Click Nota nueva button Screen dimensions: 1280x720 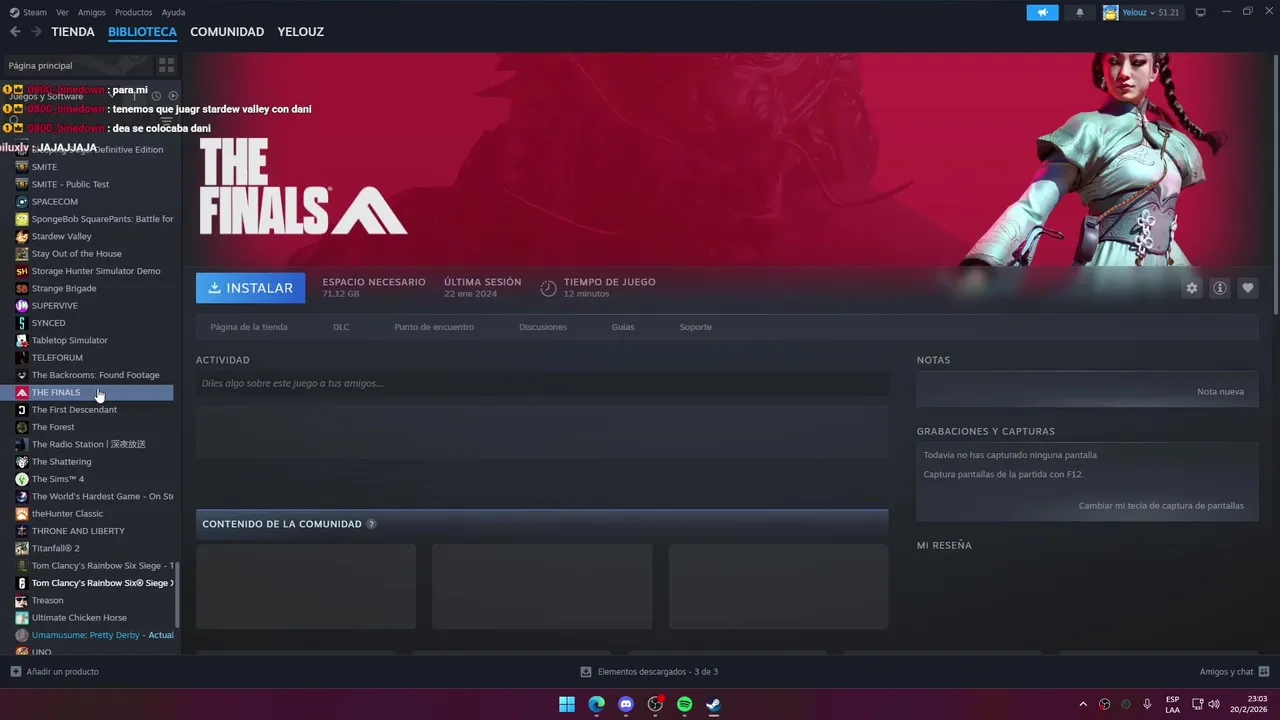[x=1220, y=392]
